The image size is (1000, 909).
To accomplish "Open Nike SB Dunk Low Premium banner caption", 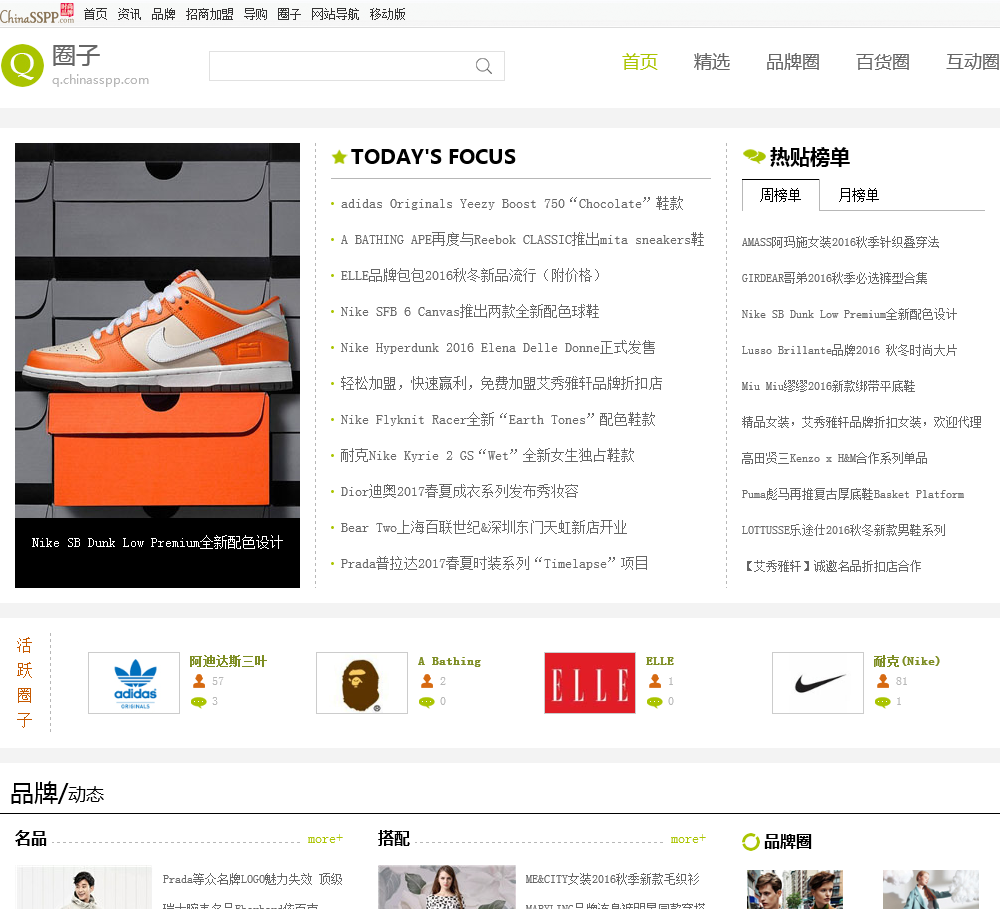I will tap(158, 543).
